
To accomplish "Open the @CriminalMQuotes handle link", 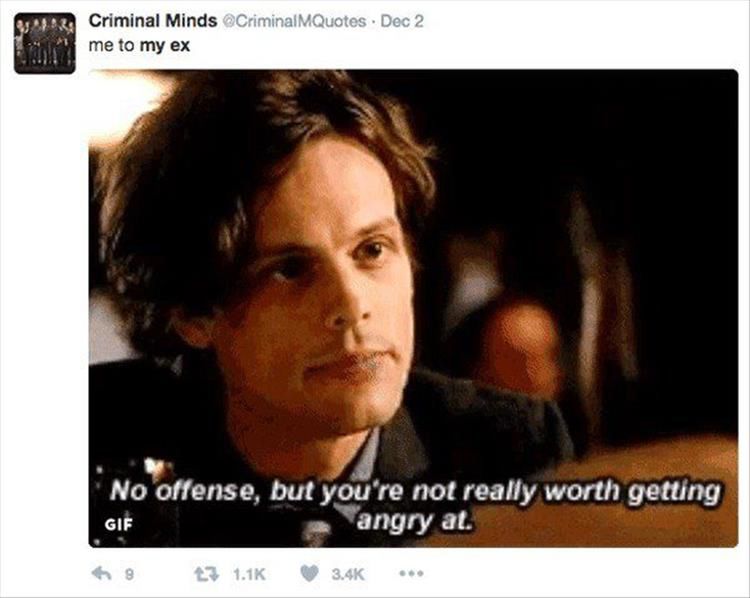I will (x=293, y=22).
